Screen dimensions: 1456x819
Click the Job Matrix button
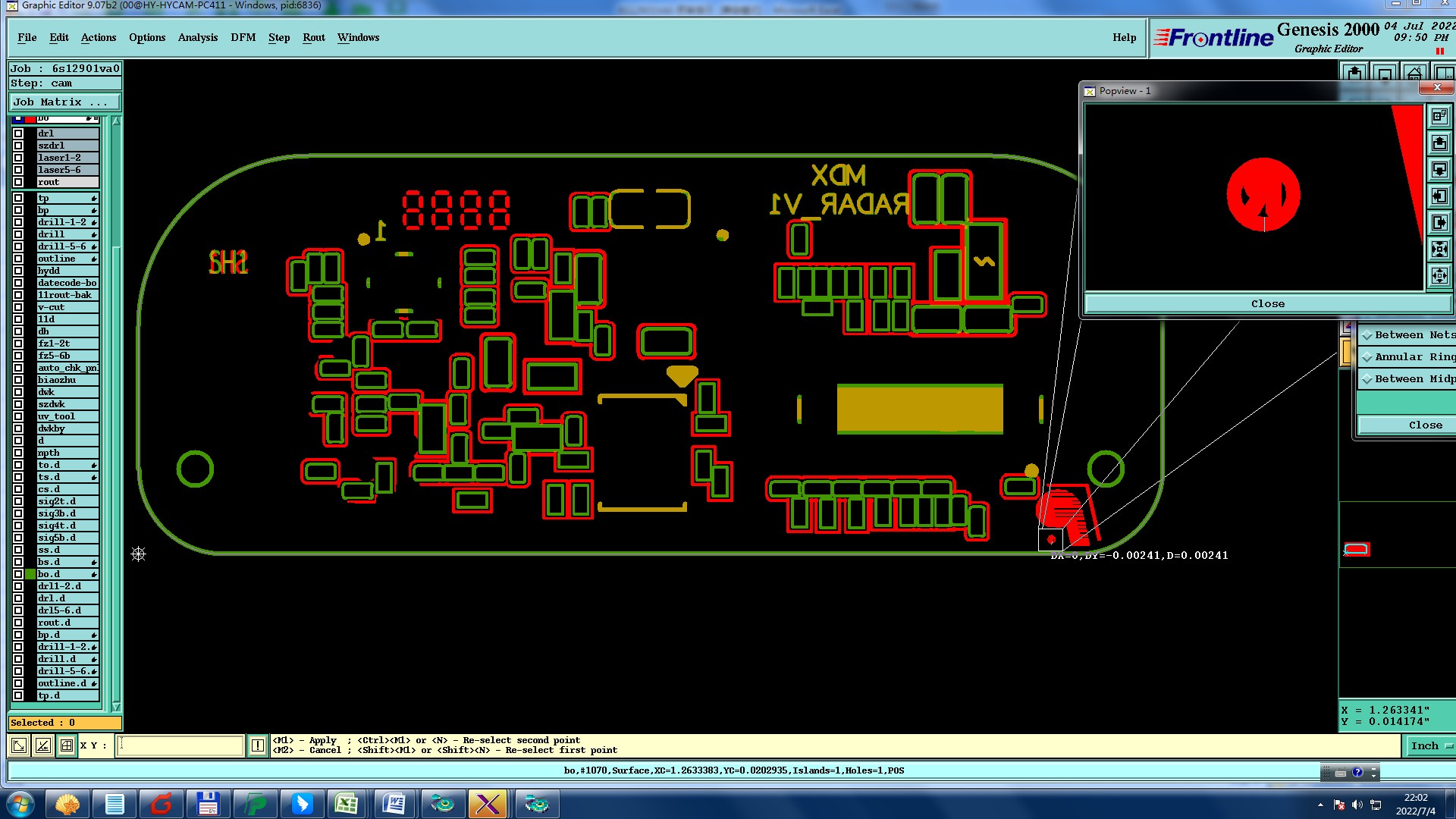pyautogui.click(x=64, y=102)
